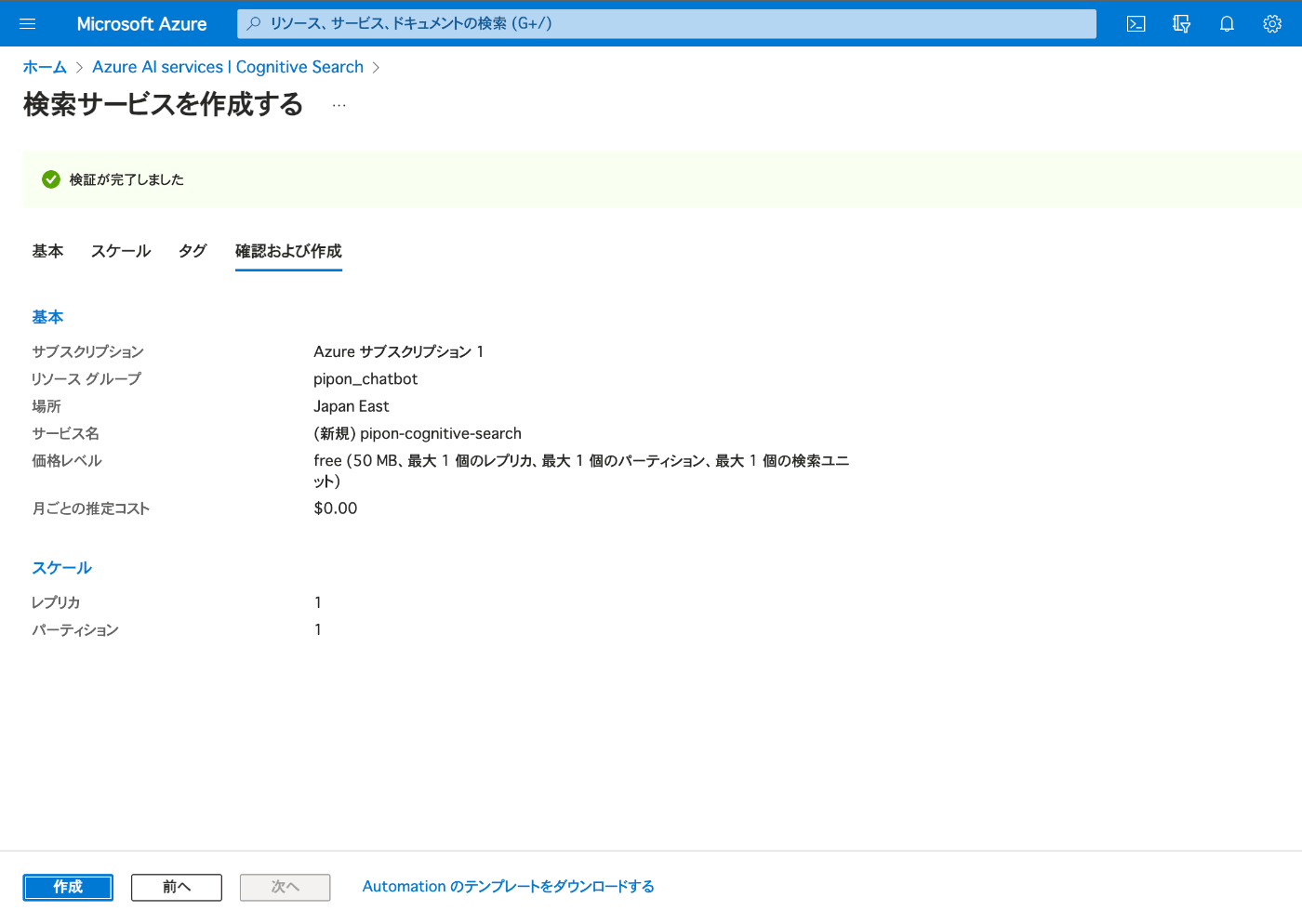Go to ホーム breadcrumb
This screenshot has height=924, width=1302.
(45, 67)
